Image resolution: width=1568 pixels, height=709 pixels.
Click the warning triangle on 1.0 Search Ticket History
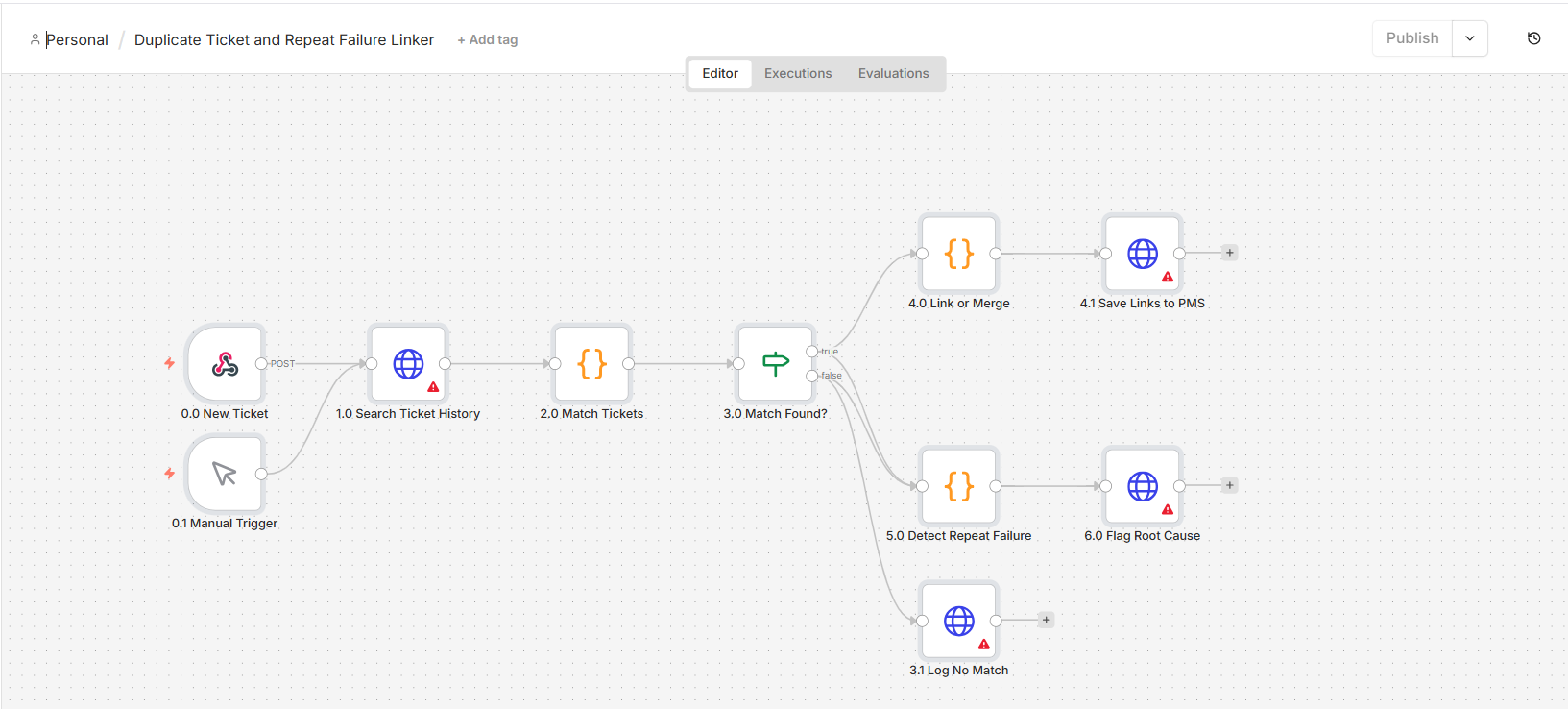tap(433, 387)
